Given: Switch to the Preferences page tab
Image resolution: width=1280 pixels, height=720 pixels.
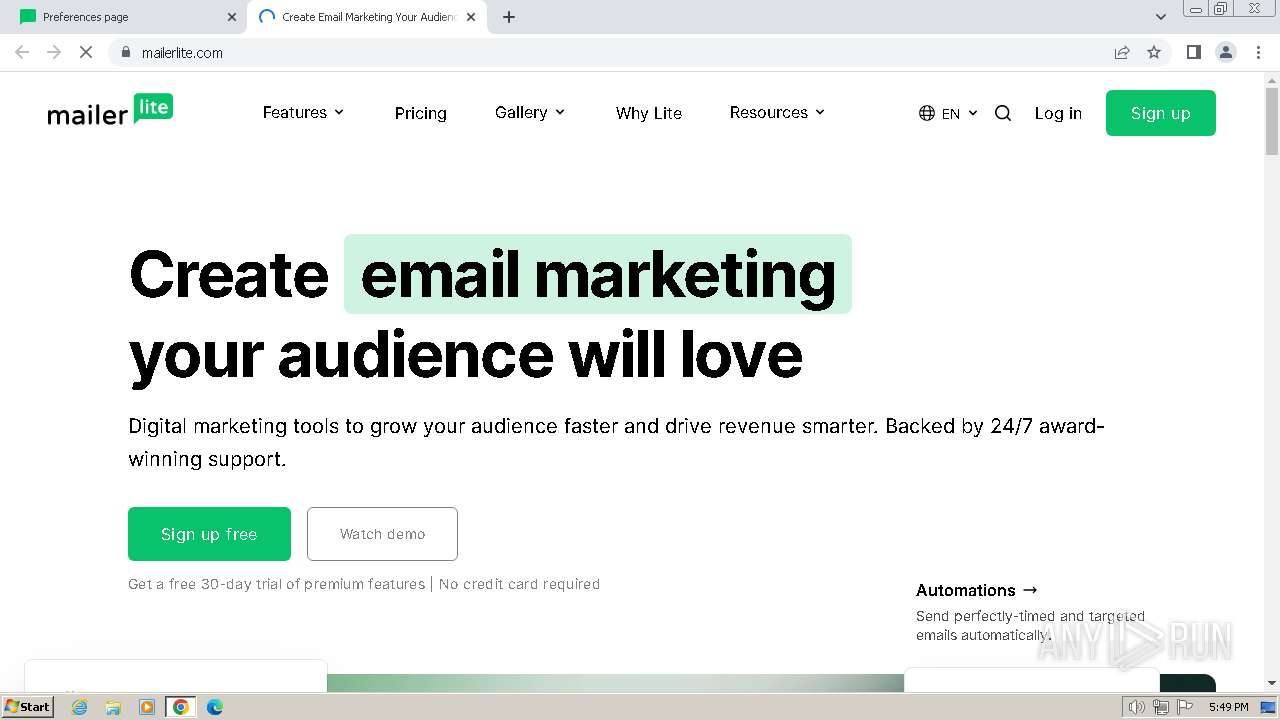Looking at the screenshot, I should 125,17.
